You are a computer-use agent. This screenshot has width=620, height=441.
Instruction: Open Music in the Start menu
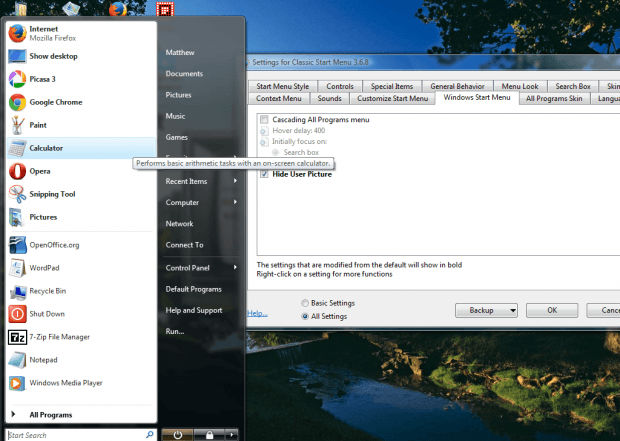[176, 116]
